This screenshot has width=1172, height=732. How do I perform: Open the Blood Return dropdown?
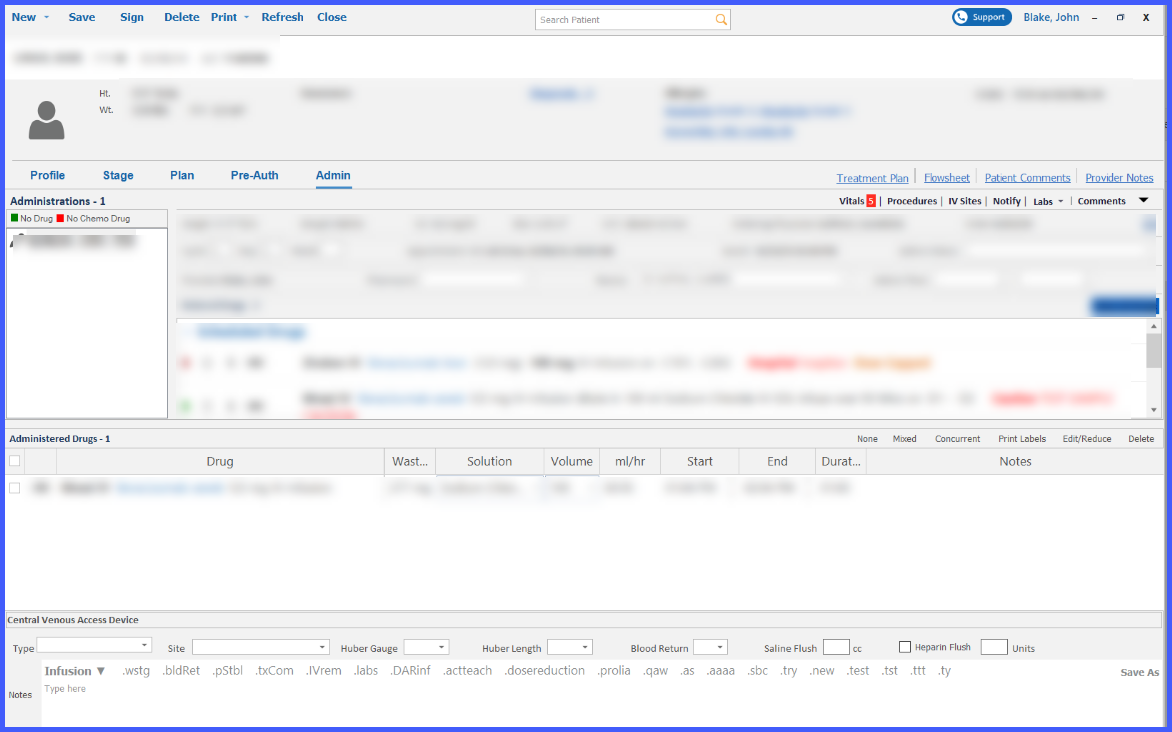pos(710,647)
